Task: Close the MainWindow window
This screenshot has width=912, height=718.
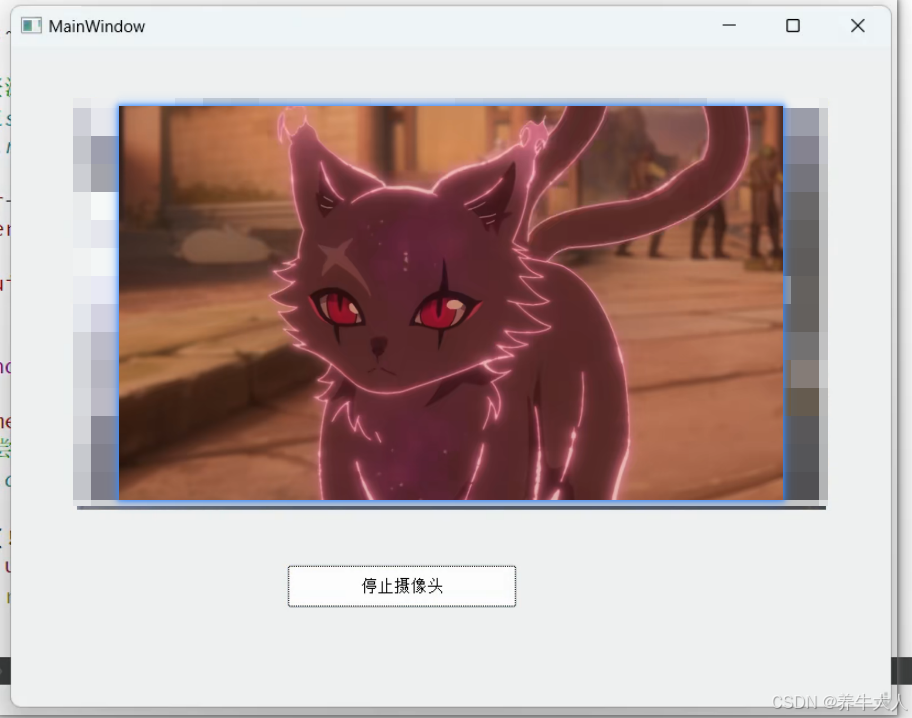Action: pos(858,26)
